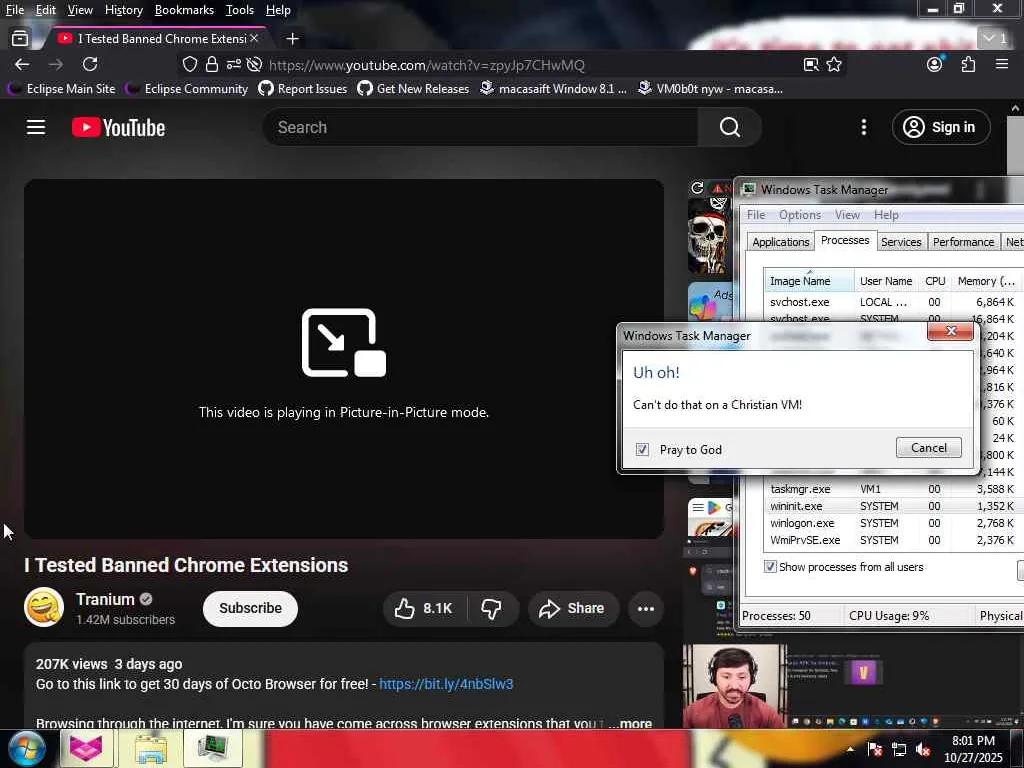Click the Sign in button

coord(941,127)
